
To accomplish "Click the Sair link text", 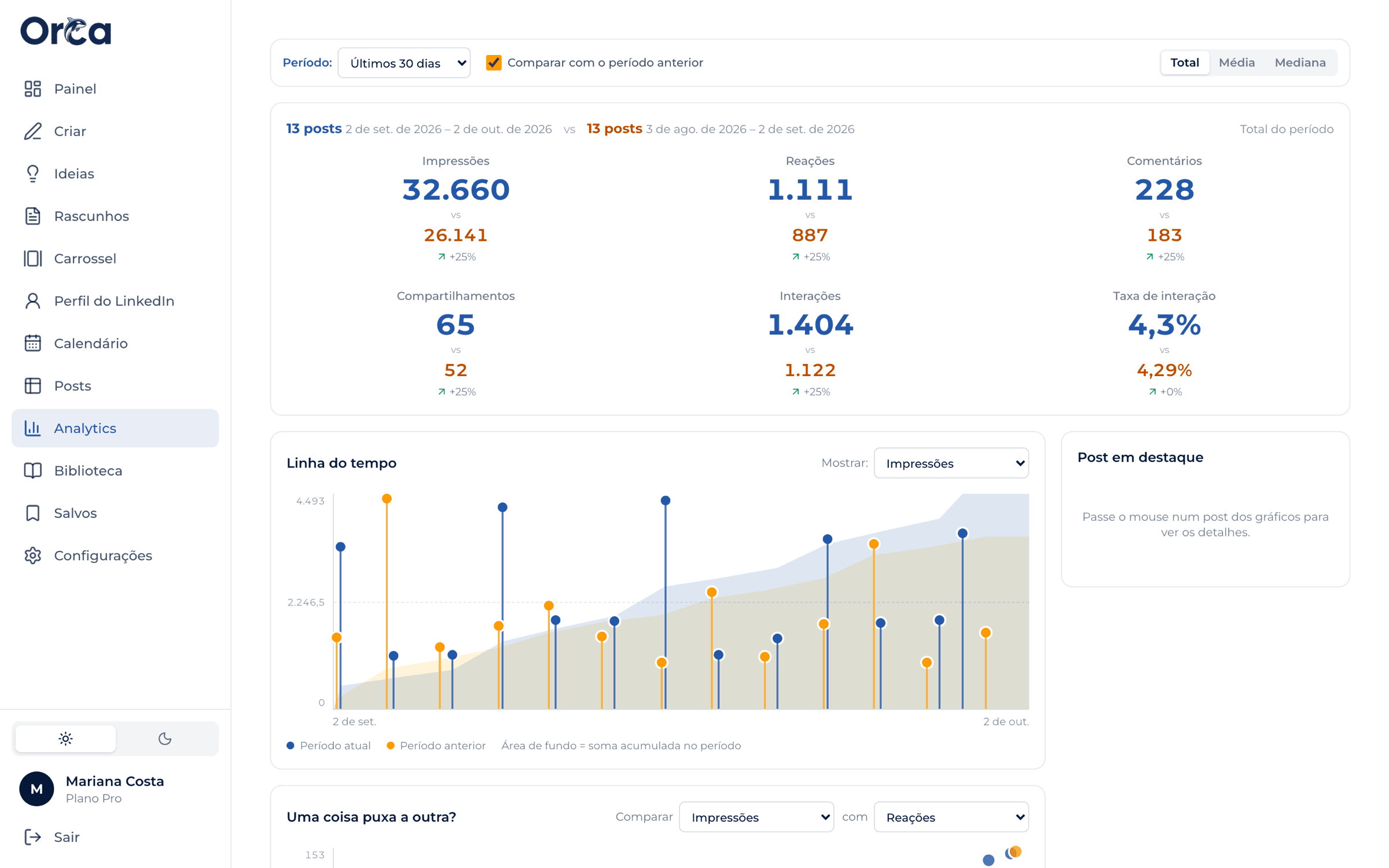I will pos(67,837).
